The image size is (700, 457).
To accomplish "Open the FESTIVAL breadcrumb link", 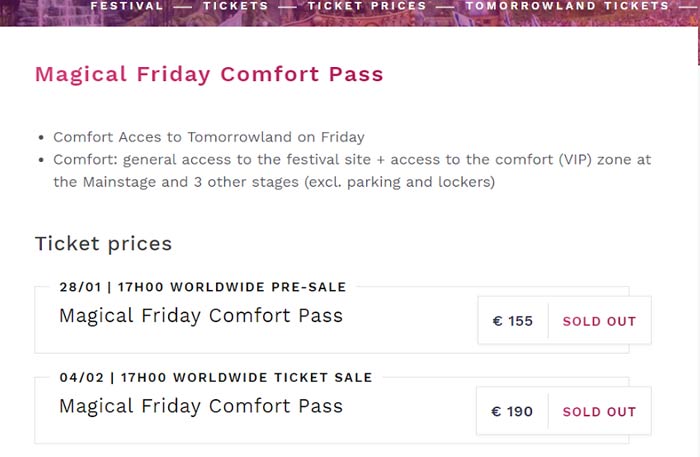I will point(126,5).
